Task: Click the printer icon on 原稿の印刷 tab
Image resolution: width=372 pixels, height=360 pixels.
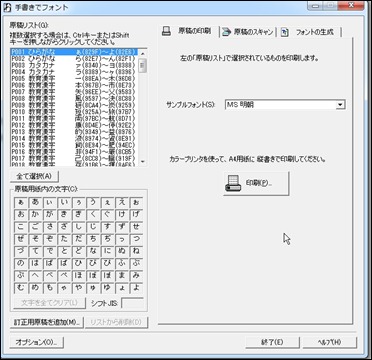Action: click(166, 32)
